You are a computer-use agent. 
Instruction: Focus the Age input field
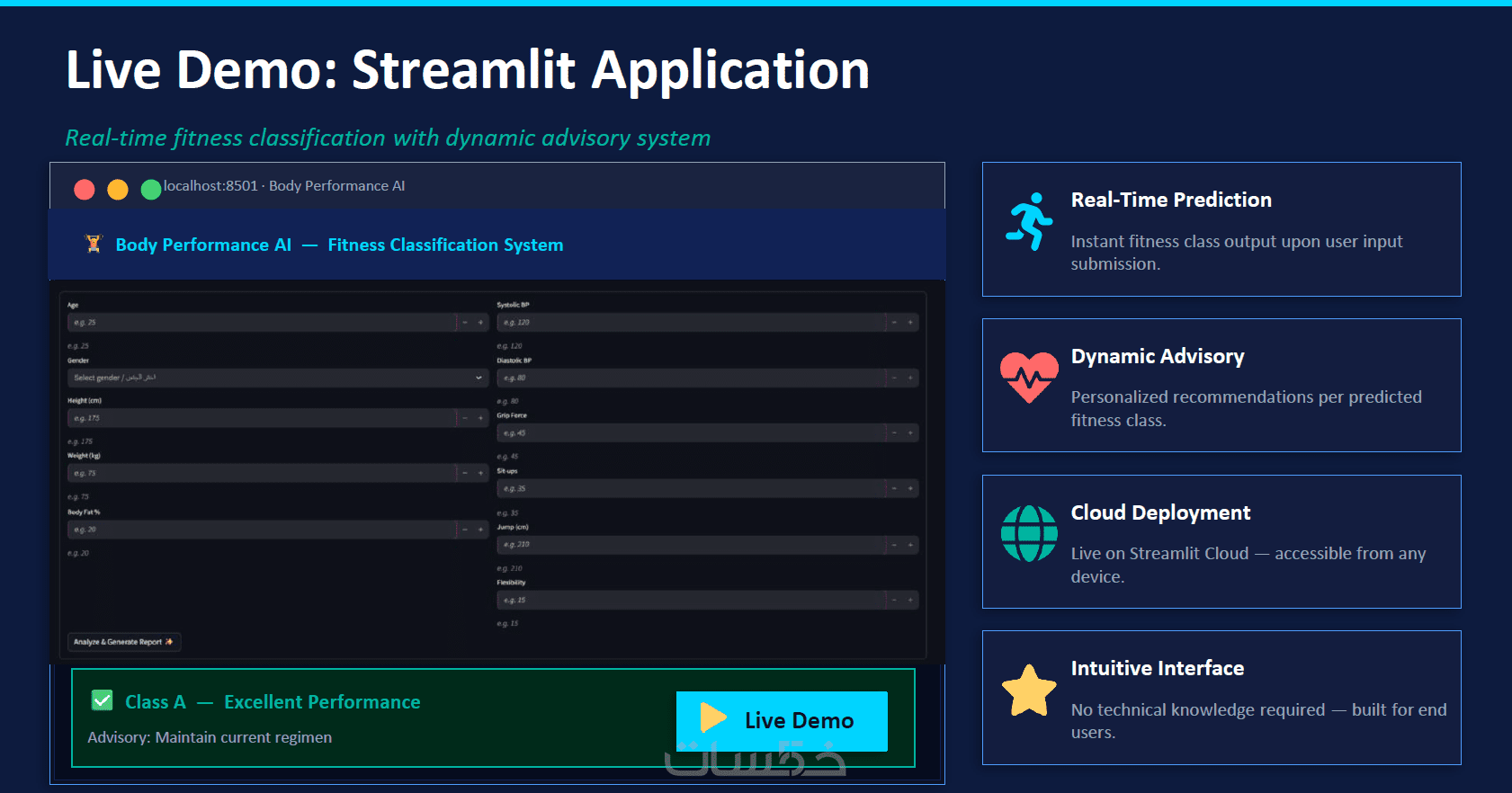(262, 322)
